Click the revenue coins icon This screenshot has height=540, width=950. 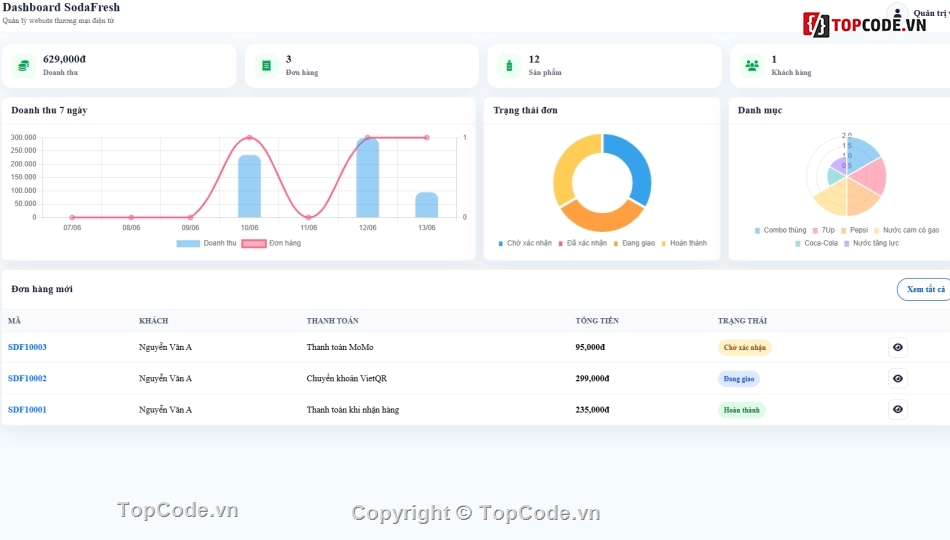(x=24, y=65)
